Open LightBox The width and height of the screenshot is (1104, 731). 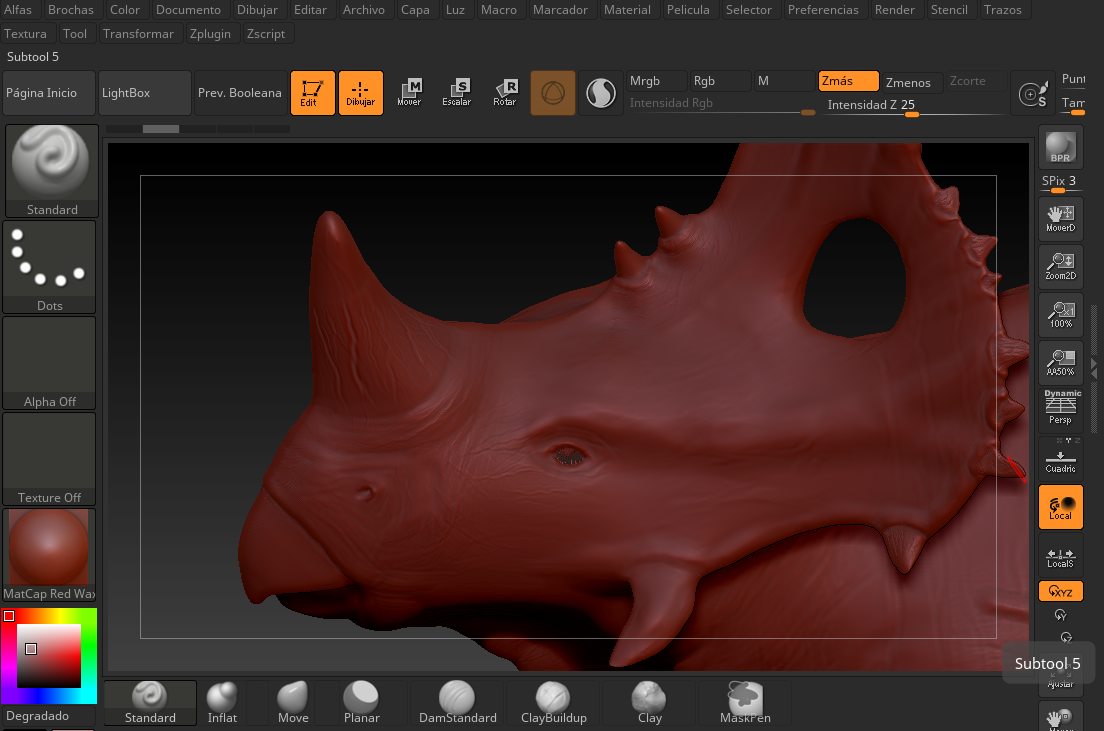pos(144,93)
